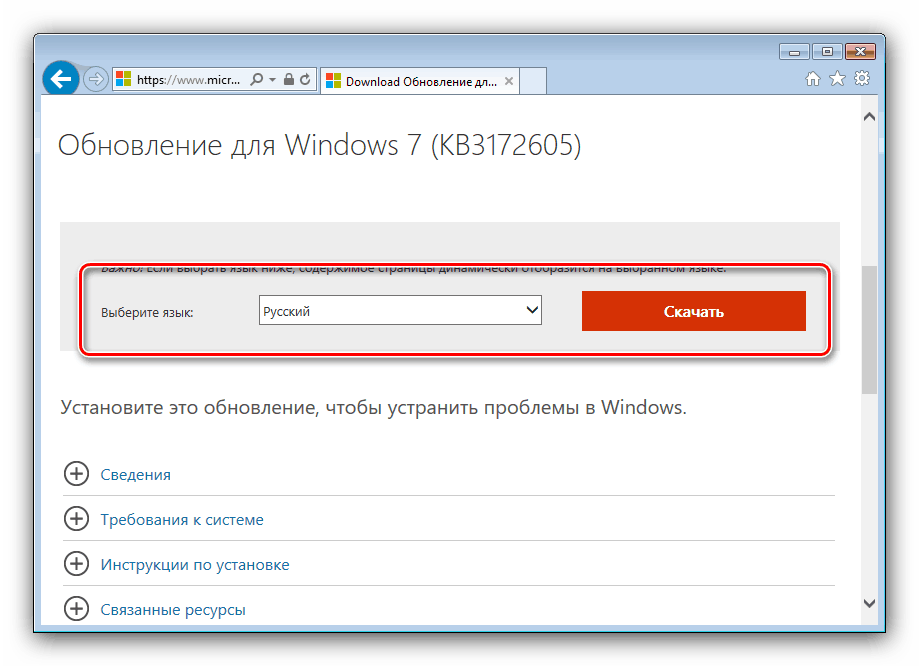
Task: Click the Refresh page icon
Action: (x=305, y=79)
